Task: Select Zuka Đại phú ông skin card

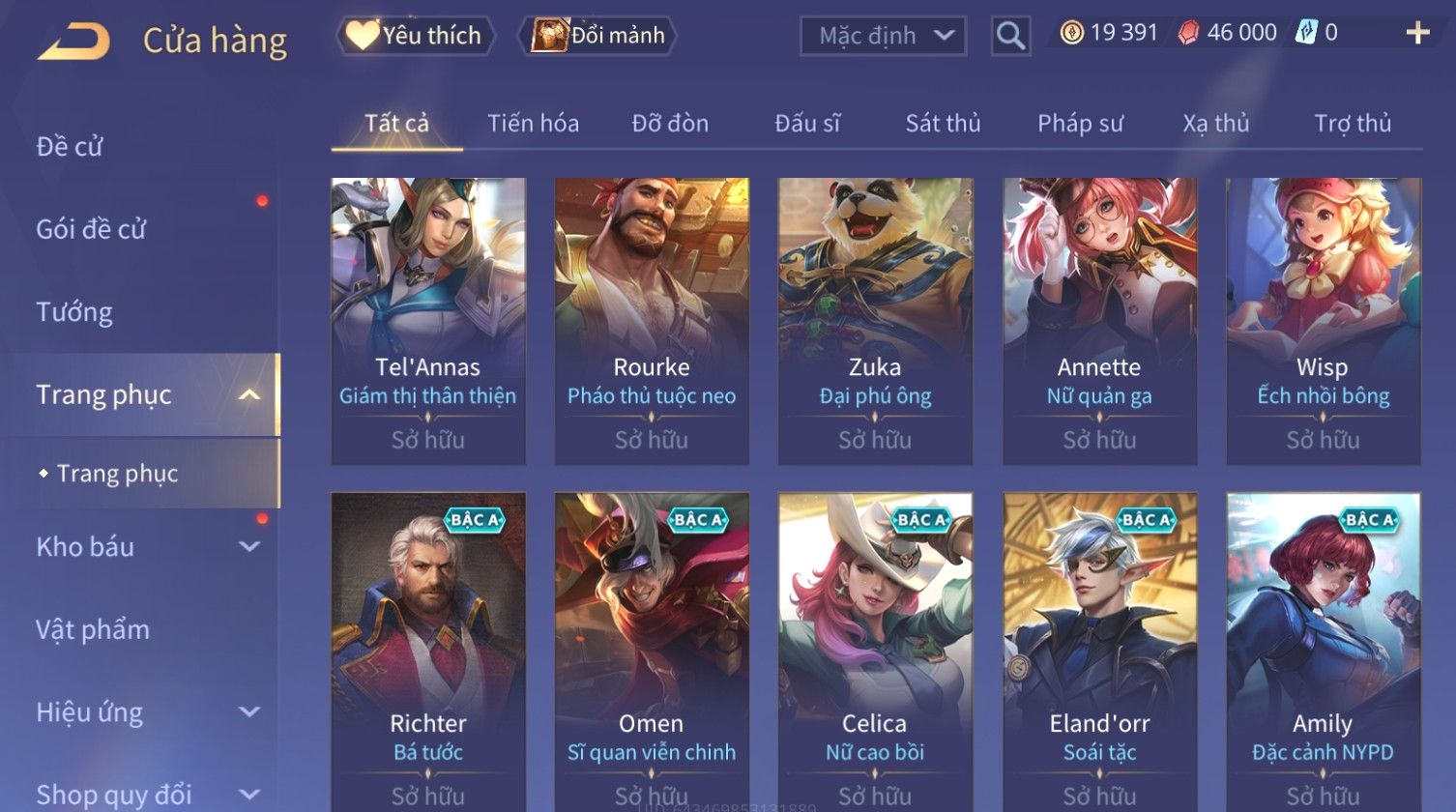Action: point(875,321)
